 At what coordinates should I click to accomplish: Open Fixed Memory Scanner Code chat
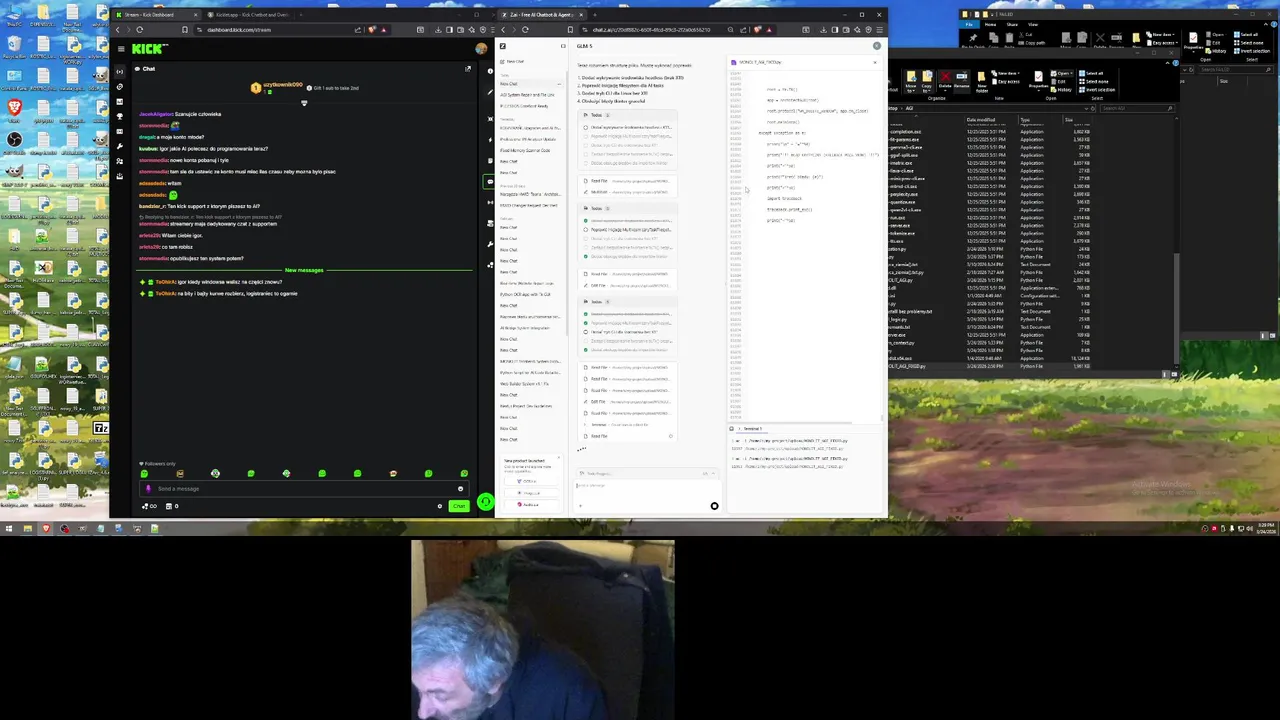coord(525,150)
